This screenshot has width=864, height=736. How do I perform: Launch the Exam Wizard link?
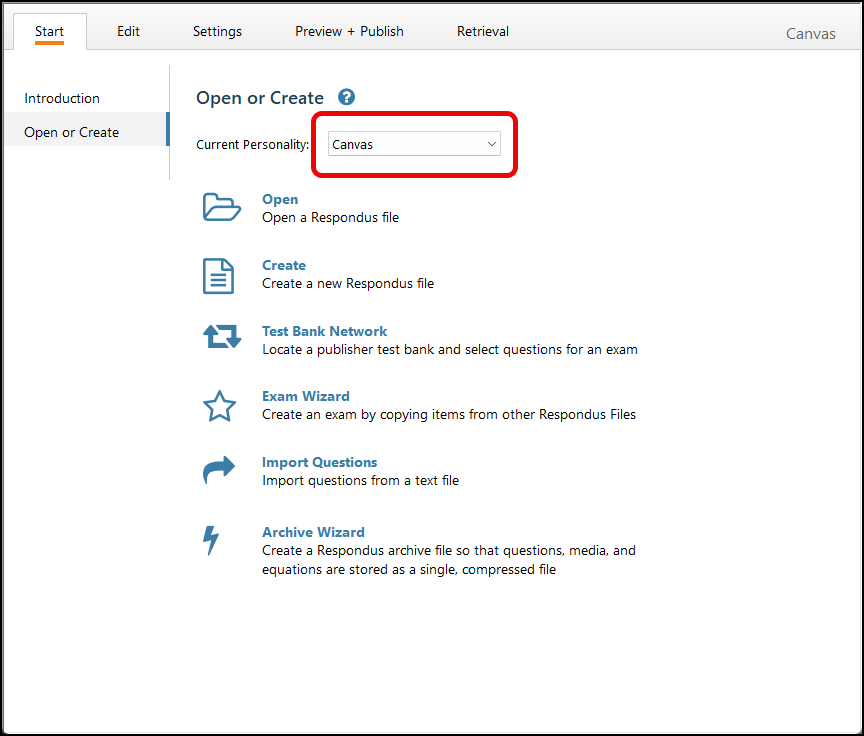pyautogui.click(x=306, y=396)
